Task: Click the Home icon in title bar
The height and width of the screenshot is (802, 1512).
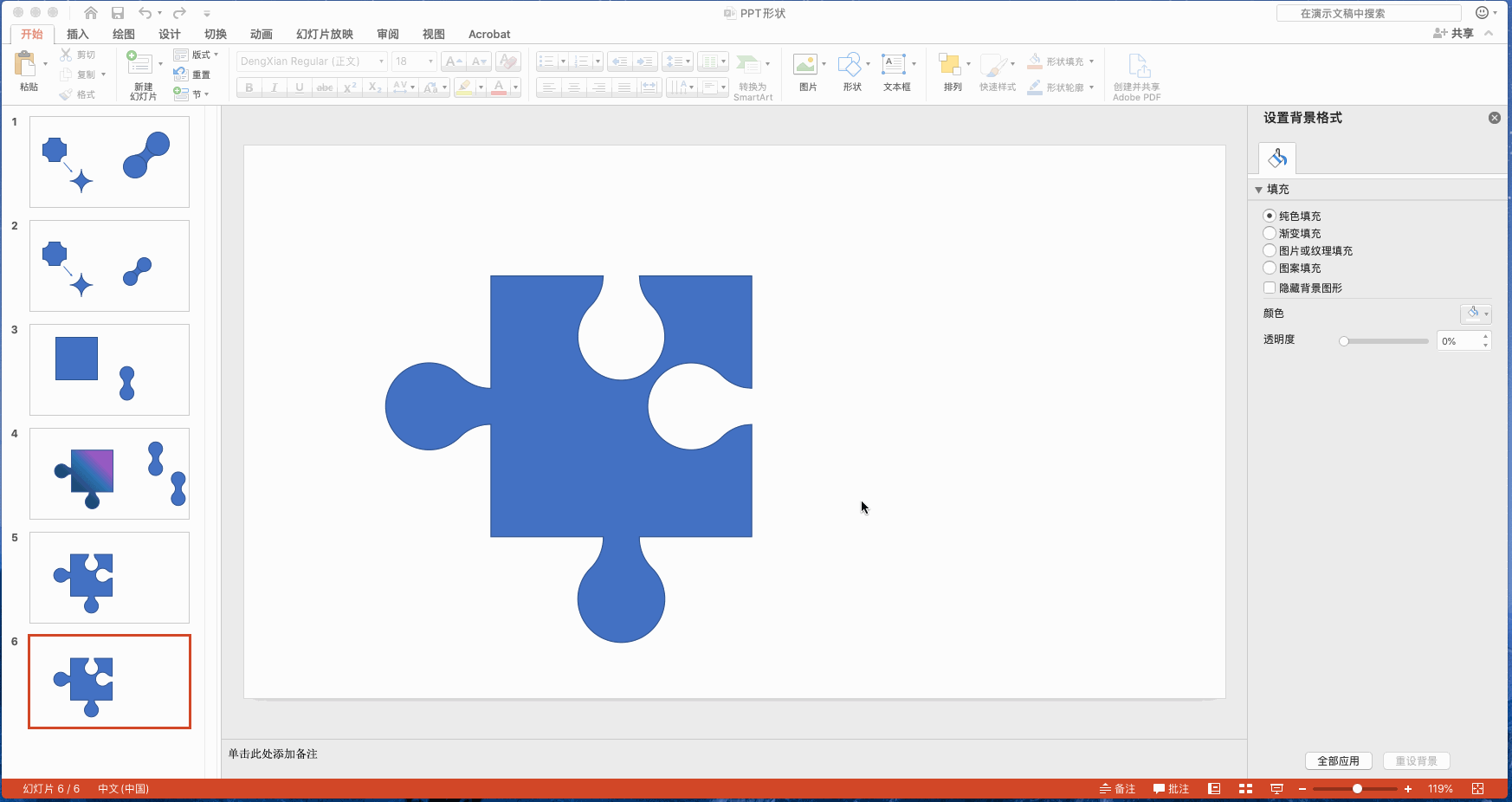Action: [90, 13]
